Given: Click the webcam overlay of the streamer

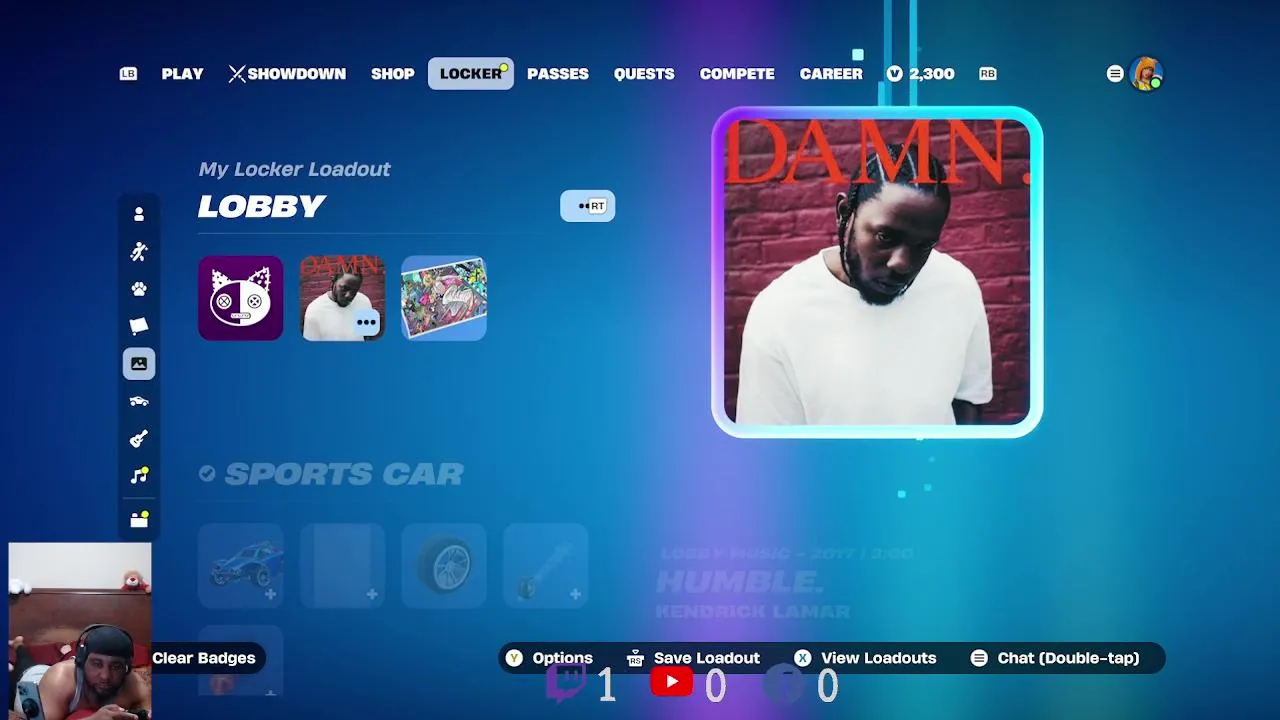Looking at the screenshot, I should [80, 631].
